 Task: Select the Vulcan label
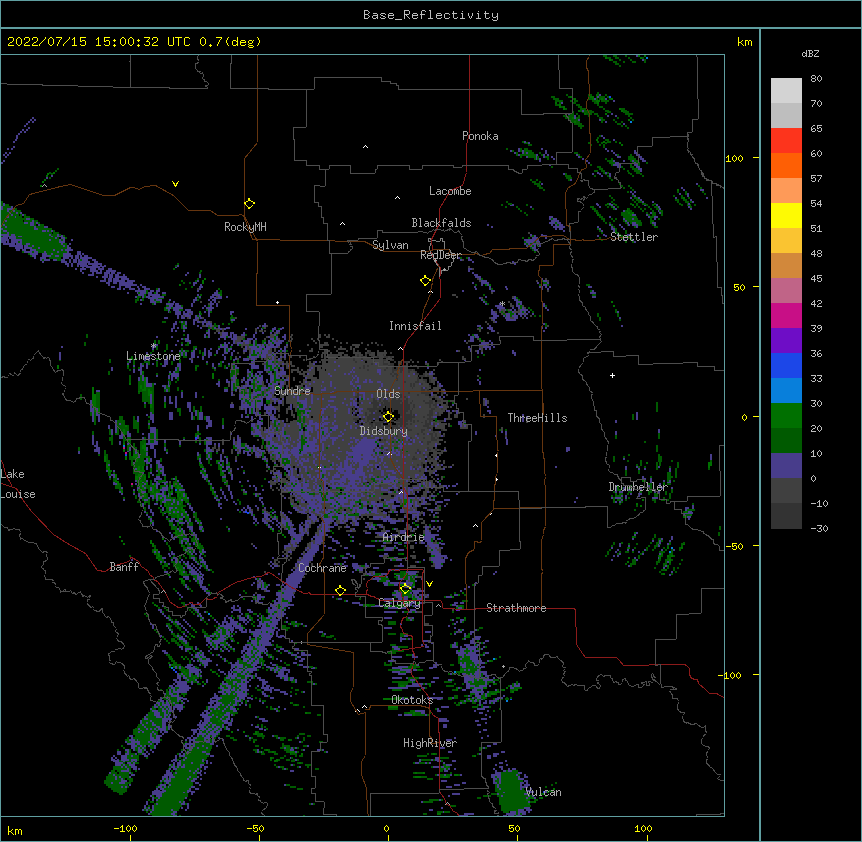coord(543,792)
